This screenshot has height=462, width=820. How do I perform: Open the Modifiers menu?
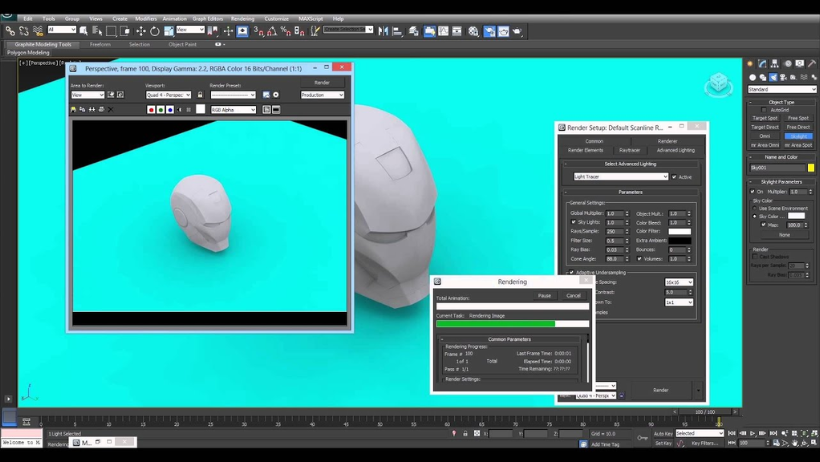146,19
